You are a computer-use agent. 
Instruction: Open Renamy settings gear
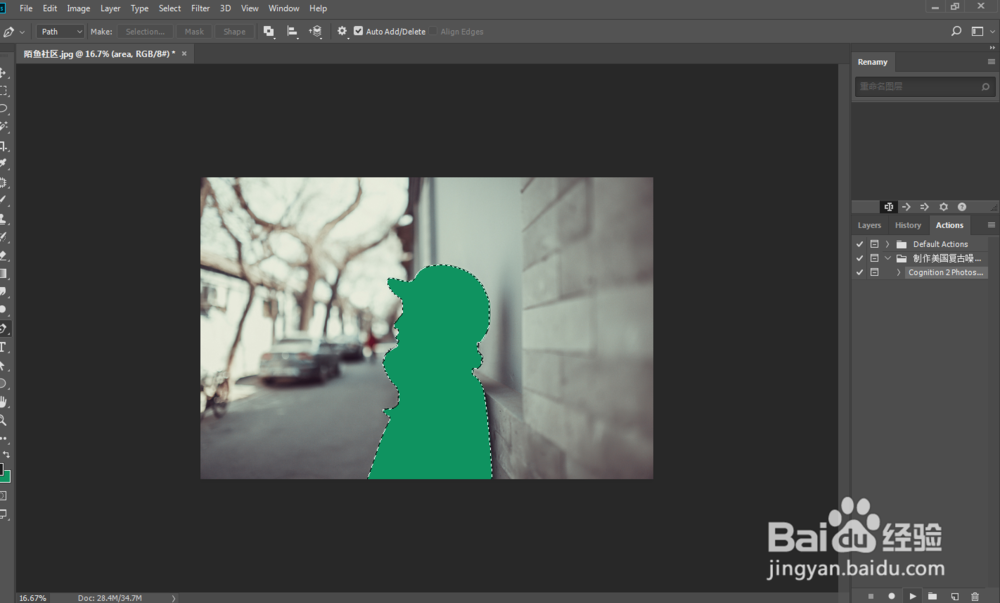[x=943, y=207]
